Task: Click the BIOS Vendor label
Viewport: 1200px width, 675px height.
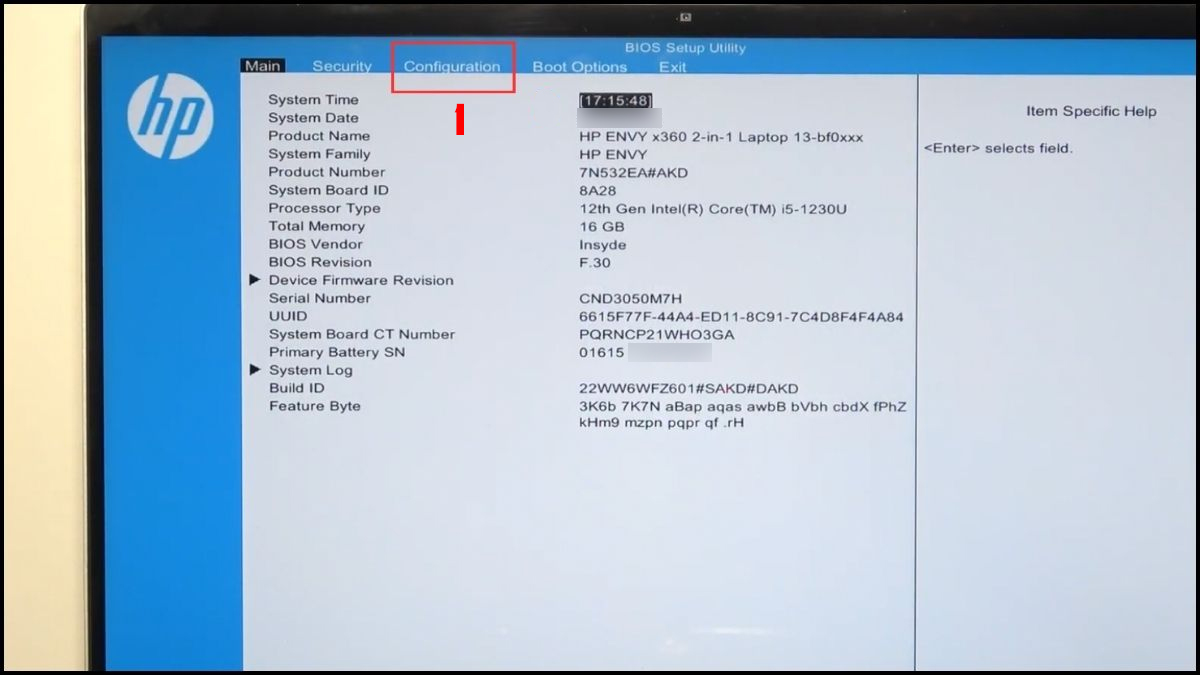Action: [x=315, y=244]
